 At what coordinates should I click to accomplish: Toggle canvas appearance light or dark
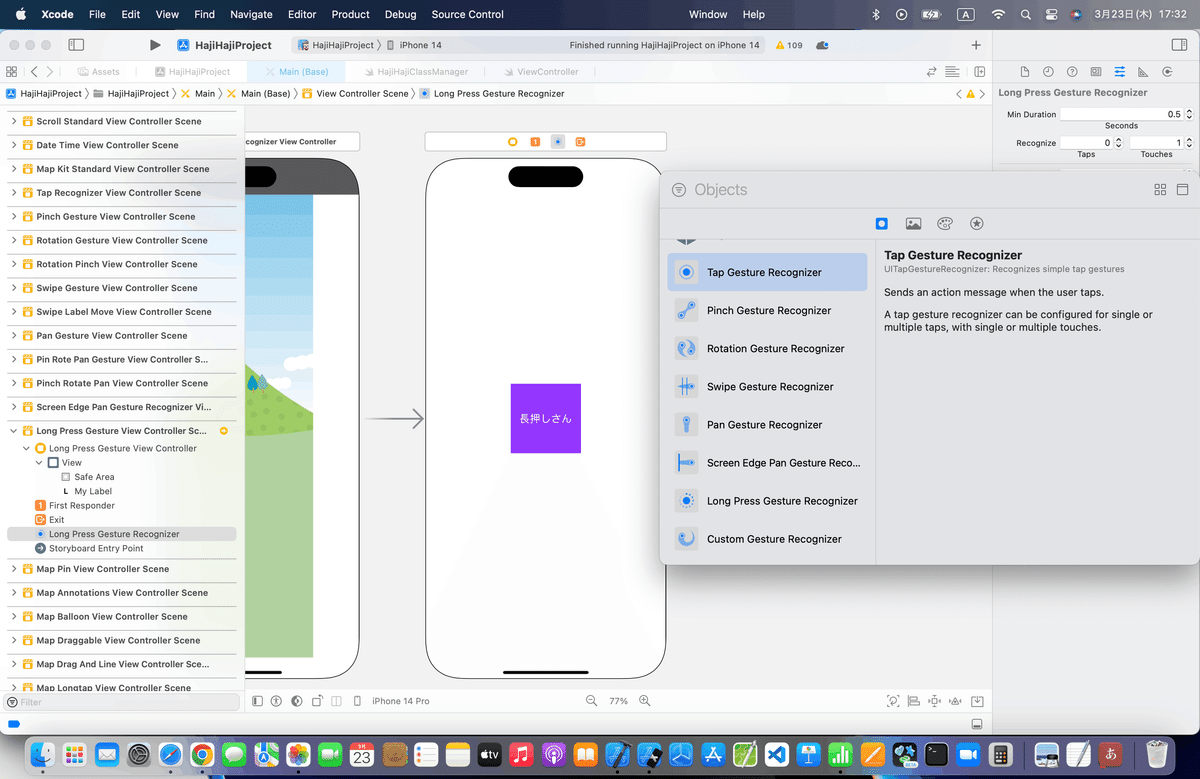click(x=297, y=701)
